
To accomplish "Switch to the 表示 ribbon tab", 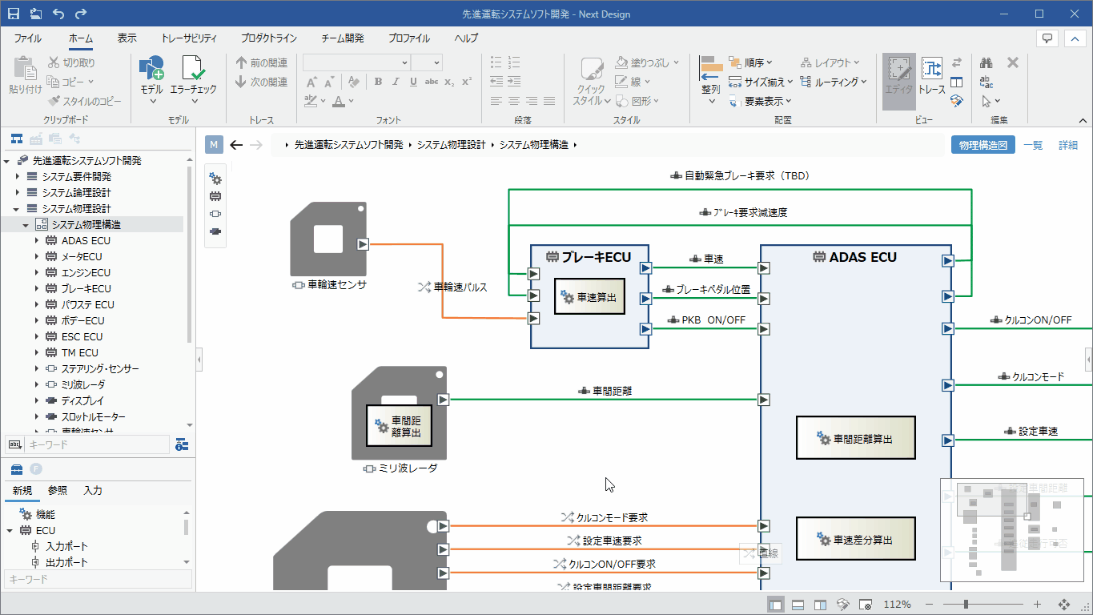I will 127,38.
